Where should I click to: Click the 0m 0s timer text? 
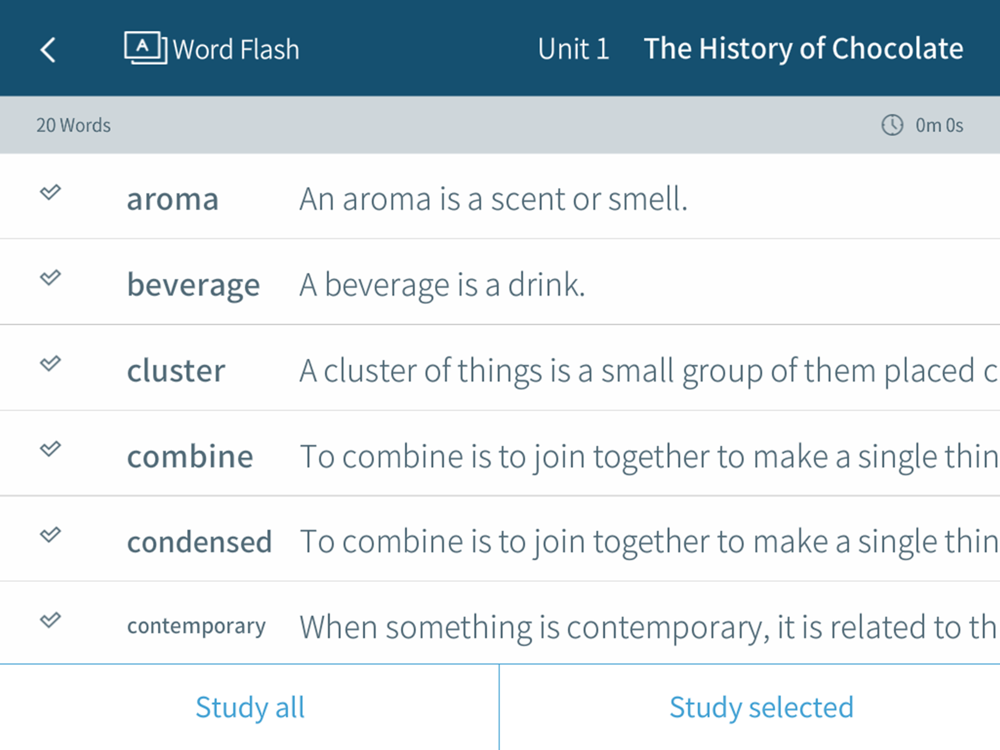point(939,125)
